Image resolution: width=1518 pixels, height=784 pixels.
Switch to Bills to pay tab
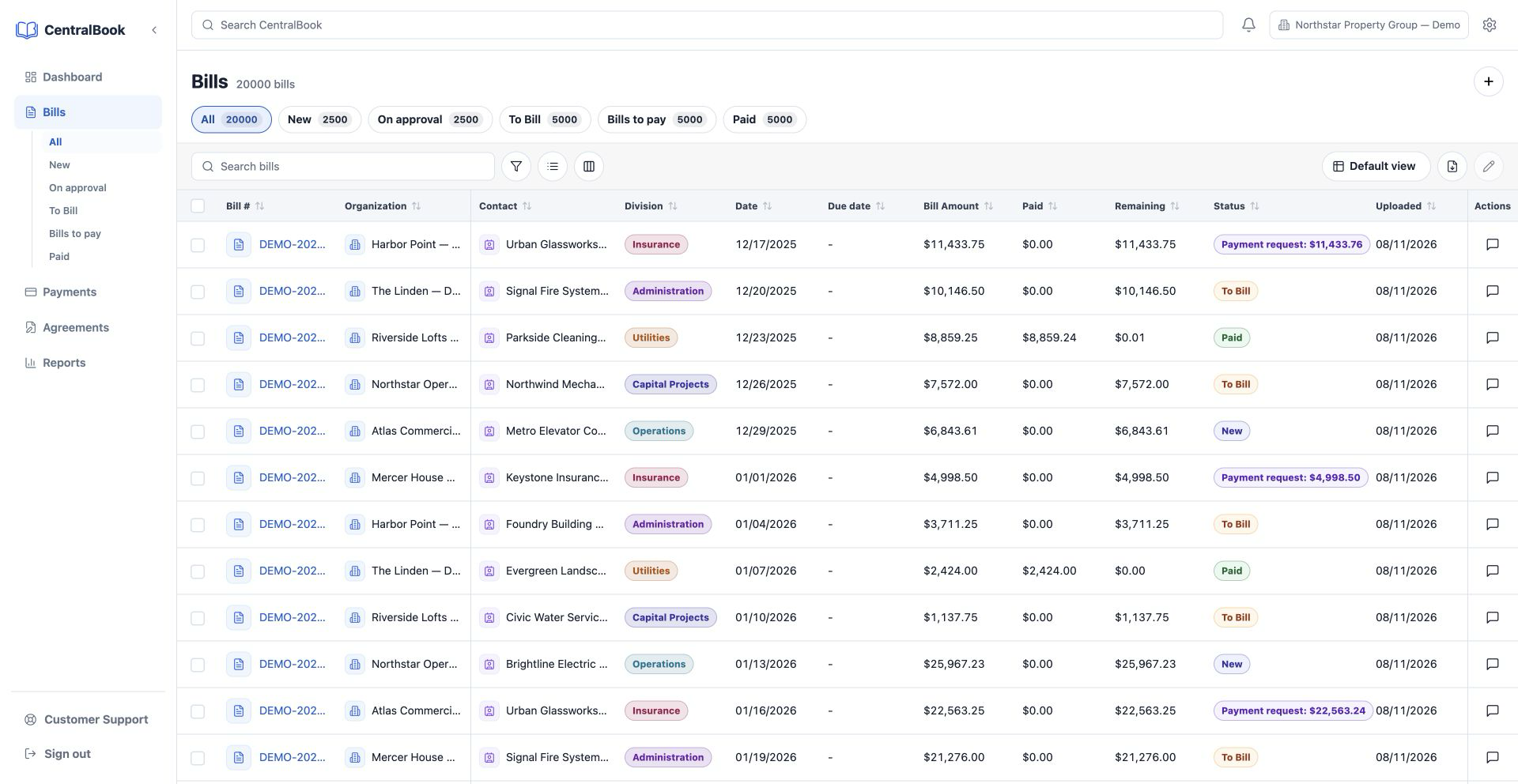click(656, 120)
